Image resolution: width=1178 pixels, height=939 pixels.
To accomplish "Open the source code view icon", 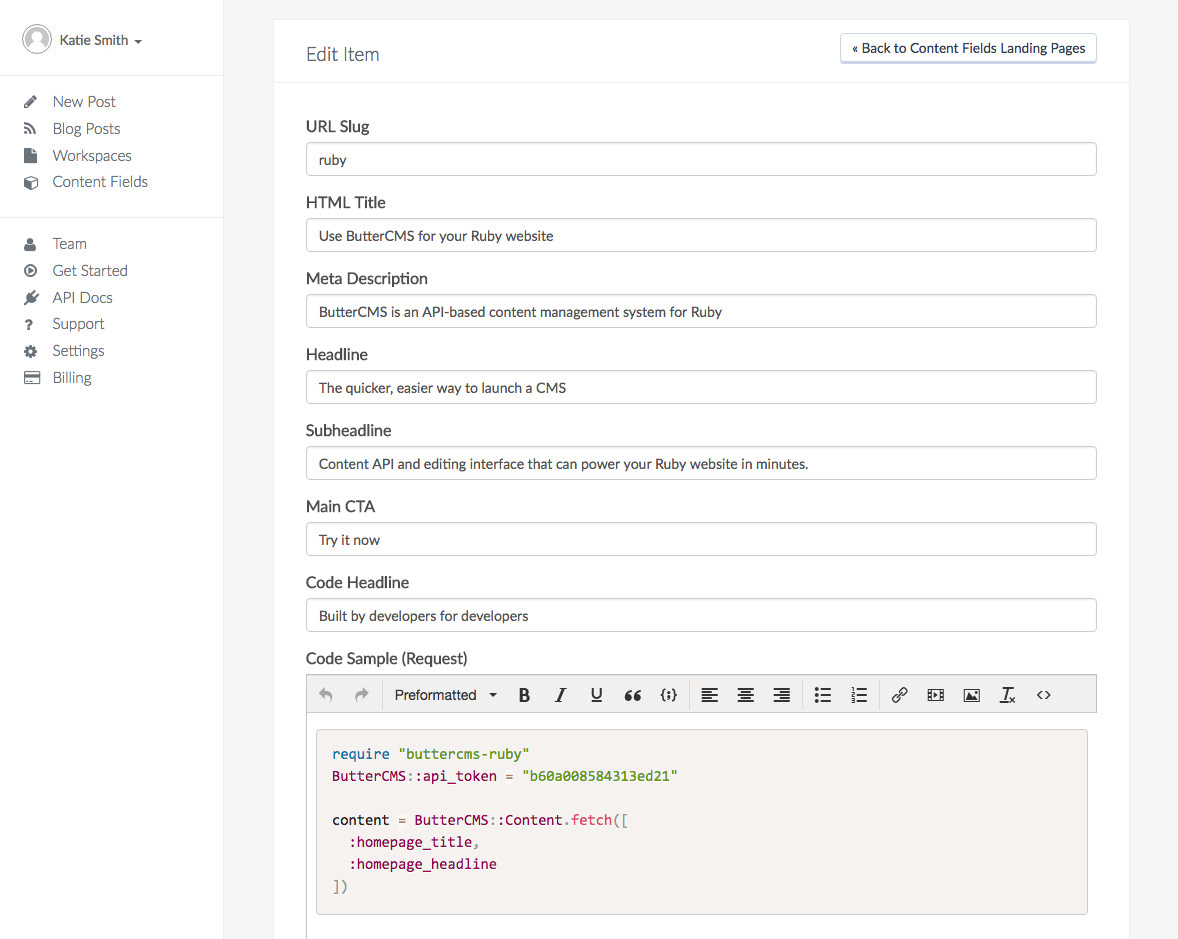I will [x=1043, y=695].
